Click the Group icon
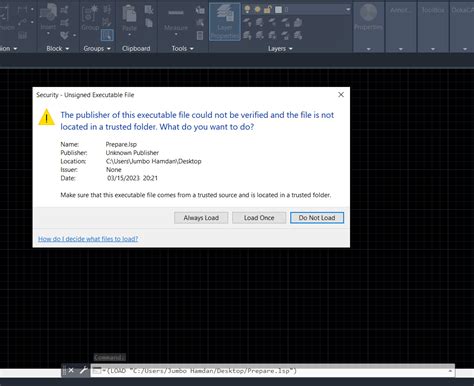This screenshot has height=386, width=474. tap(90, 13)
